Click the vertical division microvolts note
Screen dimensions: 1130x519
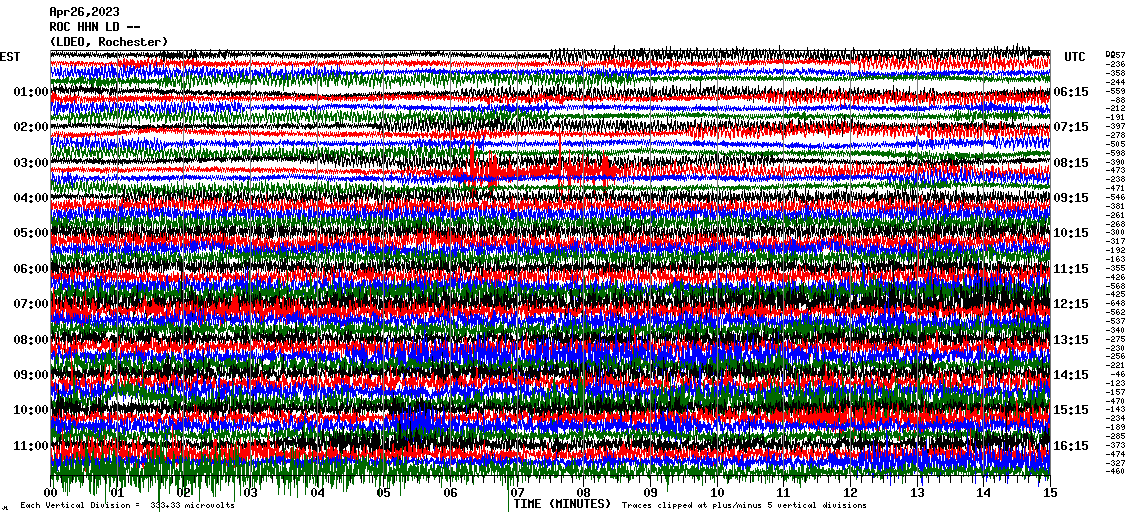[128, 506]
